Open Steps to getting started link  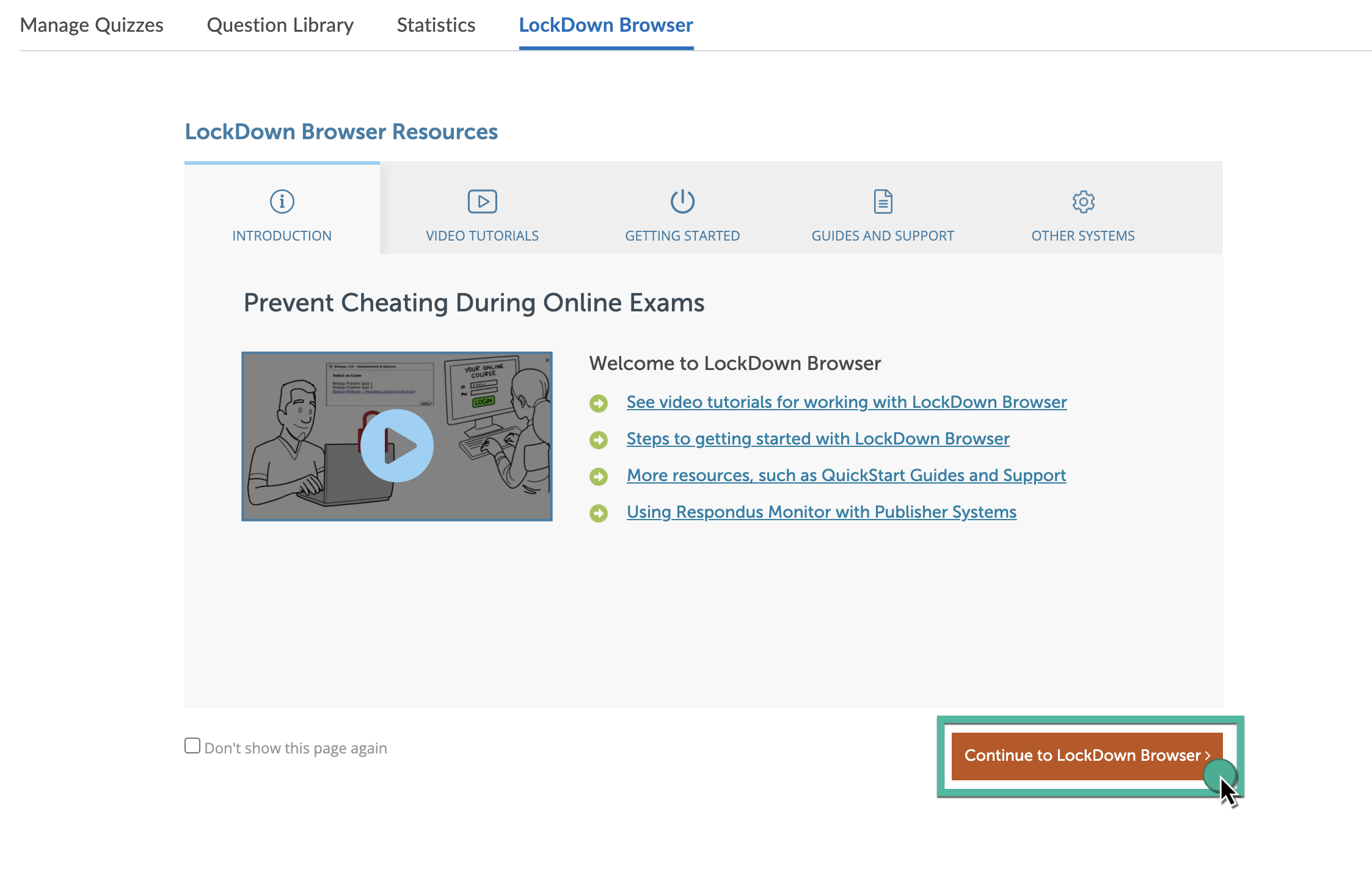[817, 438]
